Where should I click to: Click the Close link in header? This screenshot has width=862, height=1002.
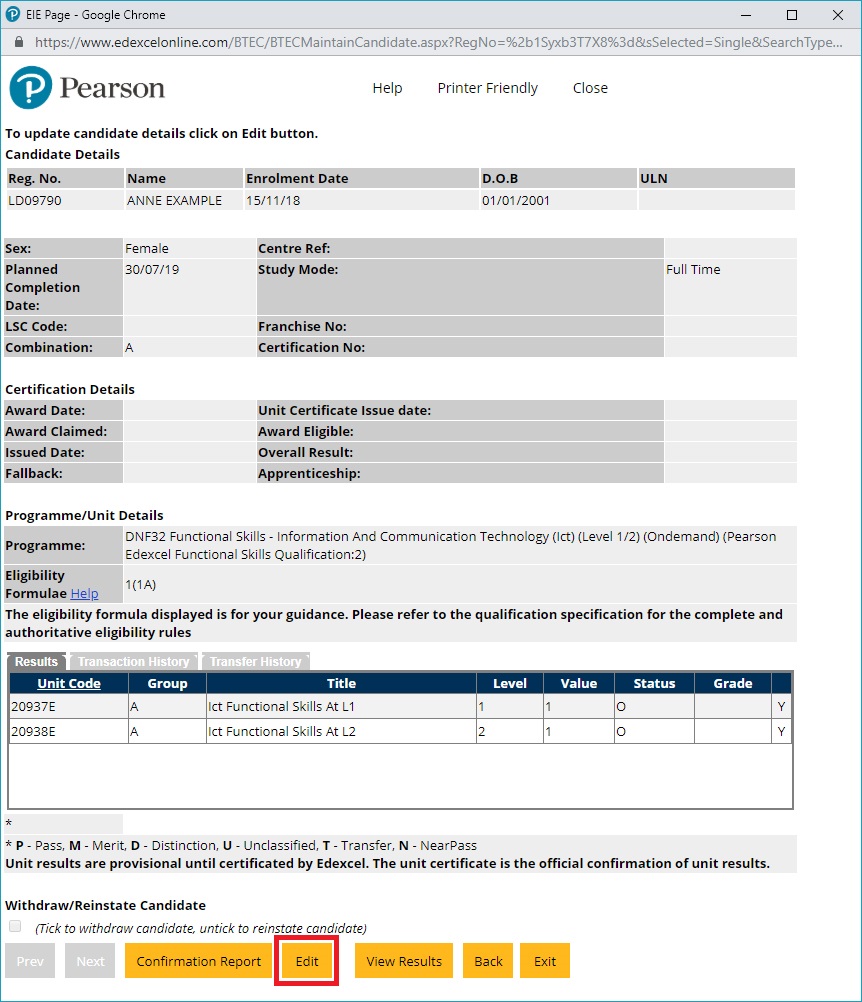click(590, 88)
